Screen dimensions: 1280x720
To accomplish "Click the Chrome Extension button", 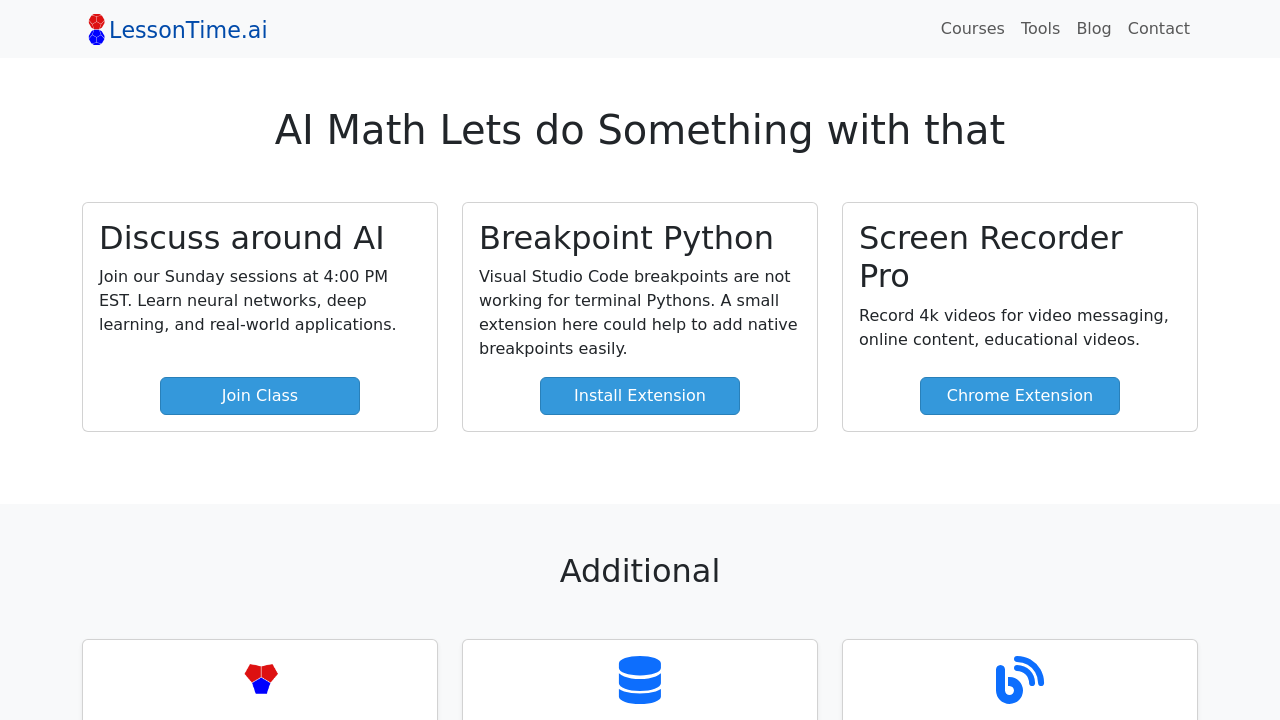I will tap(1020, 395).
